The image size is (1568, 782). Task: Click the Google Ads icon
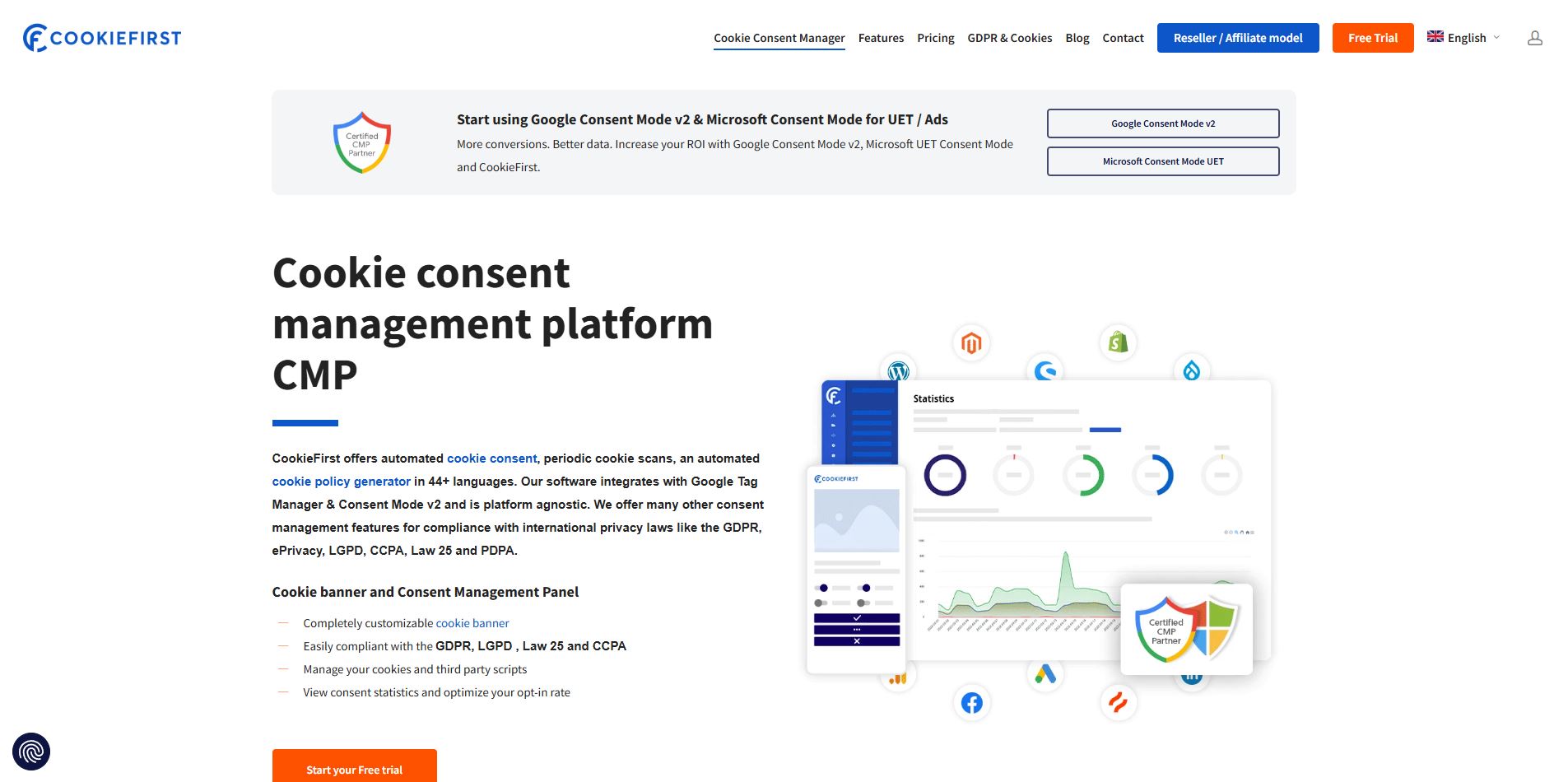point(1045,674)
